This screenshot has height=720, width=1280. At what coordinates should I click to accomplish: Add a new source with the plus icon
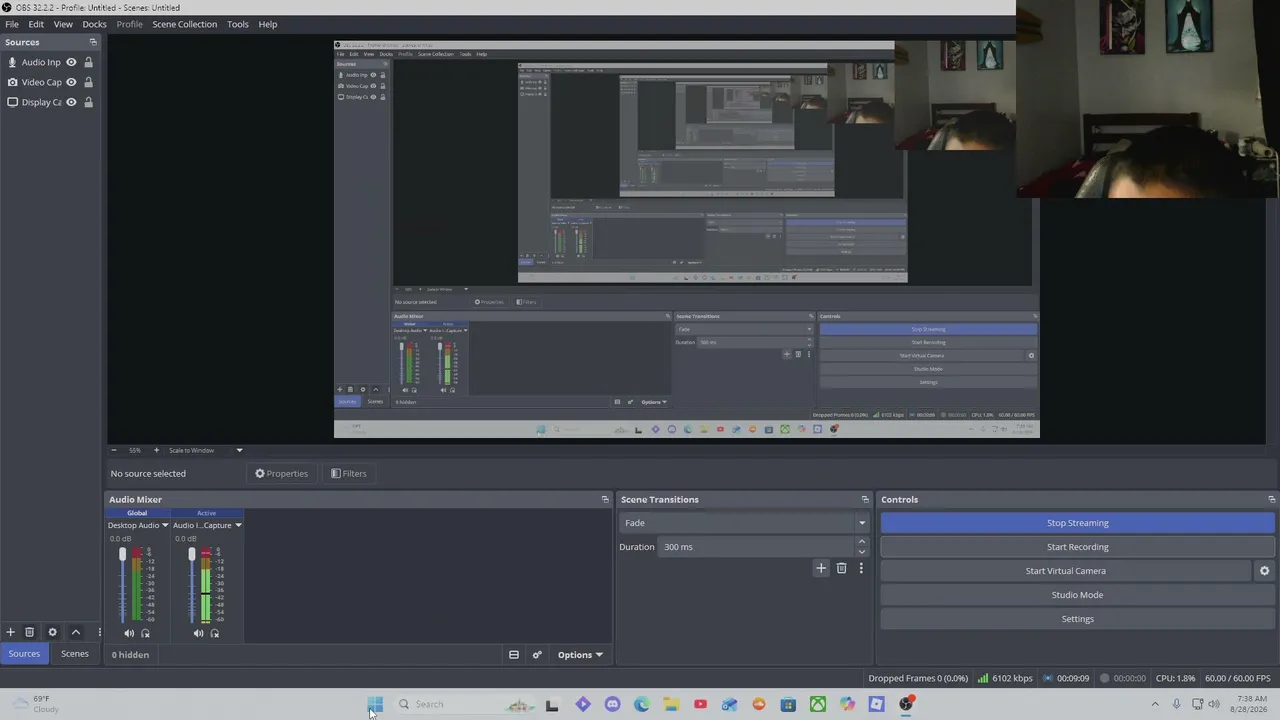[x=10, y=632]
